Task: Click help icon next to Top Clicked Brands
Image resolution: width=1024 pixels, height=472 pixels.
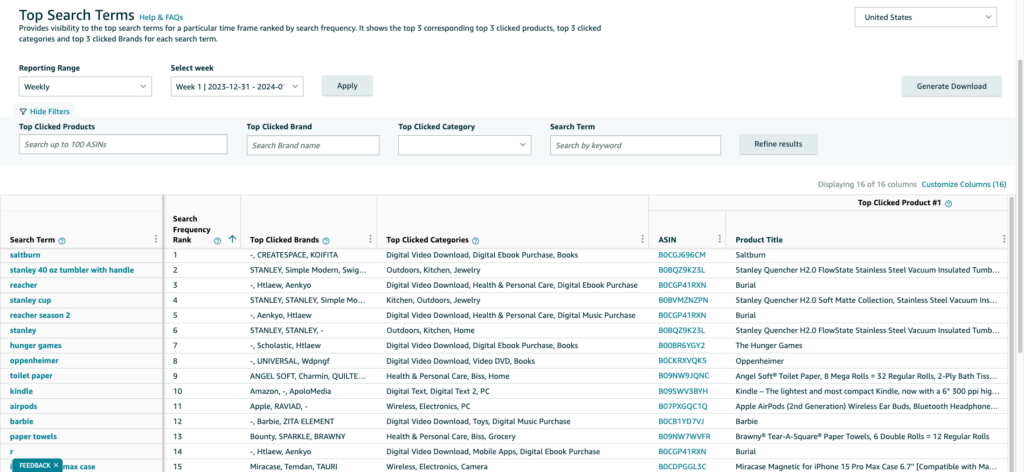Action: (326, 240)
